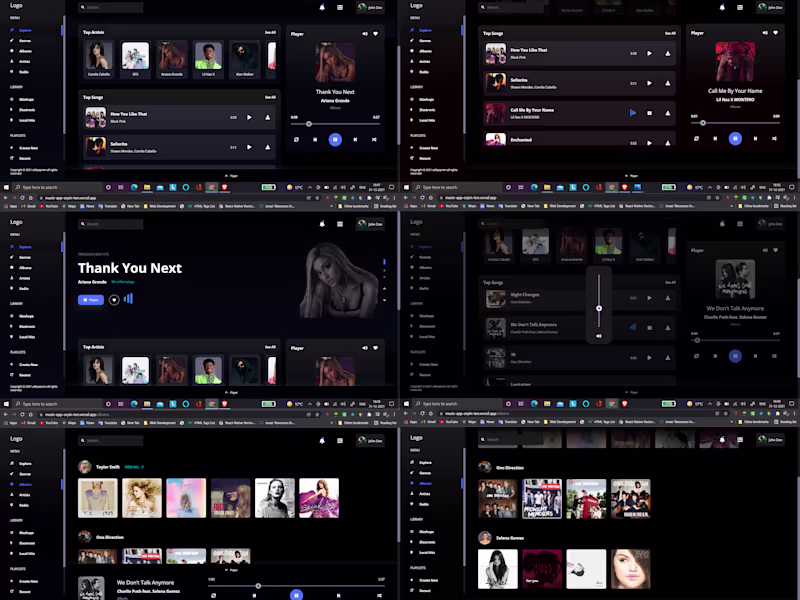800x600 pixels.
Task: Play the song titled 18 by One Direction
Action: coord(649,358)
